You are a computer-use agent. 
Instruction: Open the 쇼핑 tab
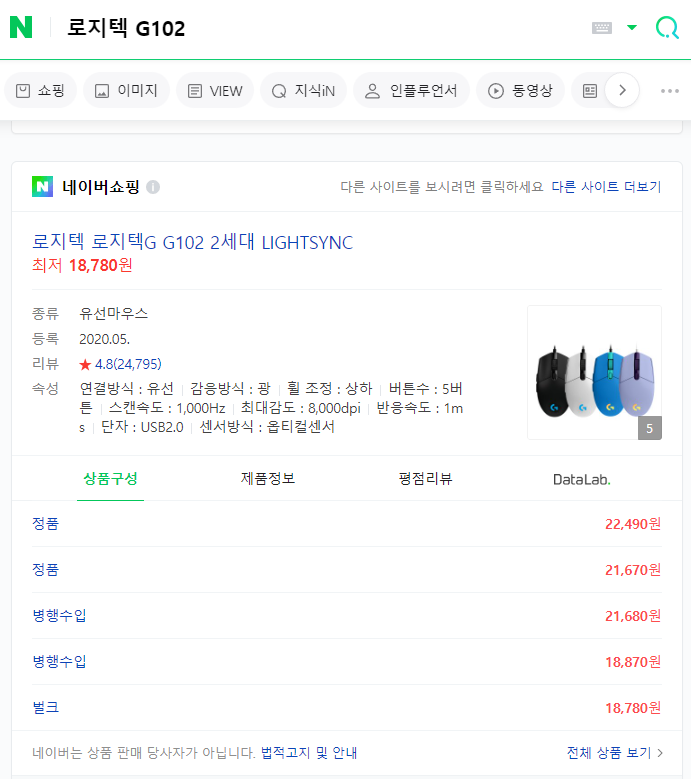point(41,90)
